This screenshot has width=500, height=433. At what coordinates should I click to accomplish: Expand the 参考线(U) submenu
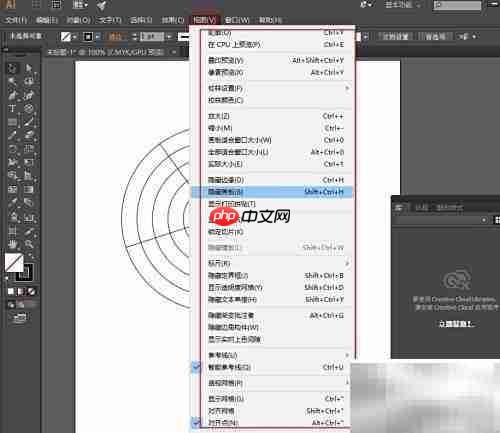pyautogui.click(x=272, y=355)
